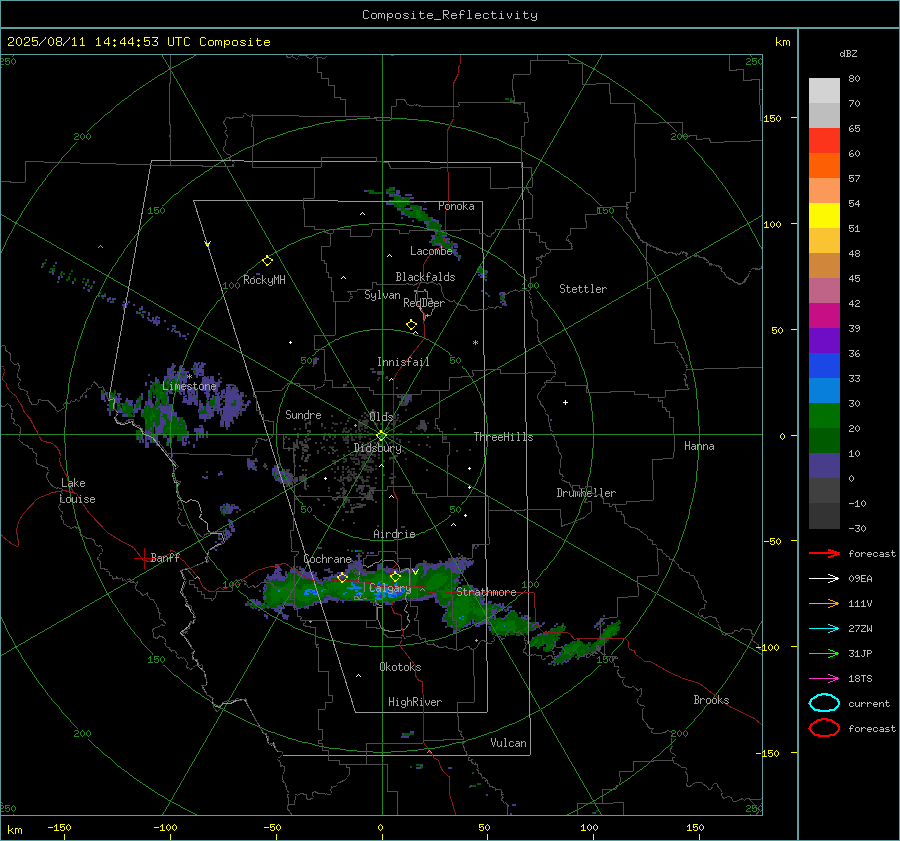The width and height of the screenshot is (900, 841).
Task: Click the Brooks label
Action: pos(711,700)
